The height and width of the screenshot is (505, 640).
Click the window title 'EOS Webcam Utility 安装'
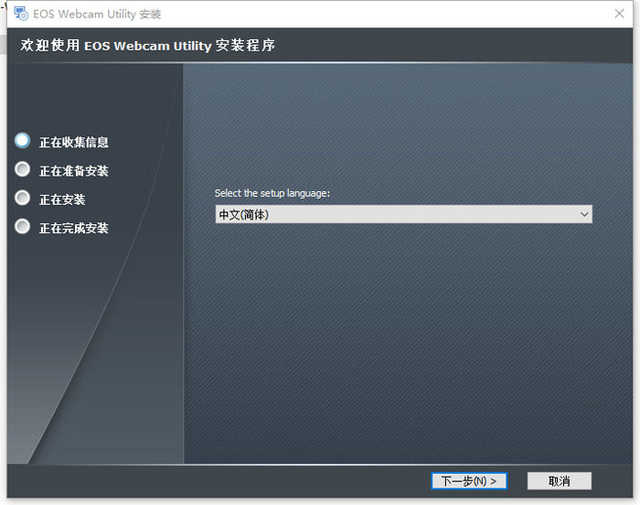click(x=97, y=14)
